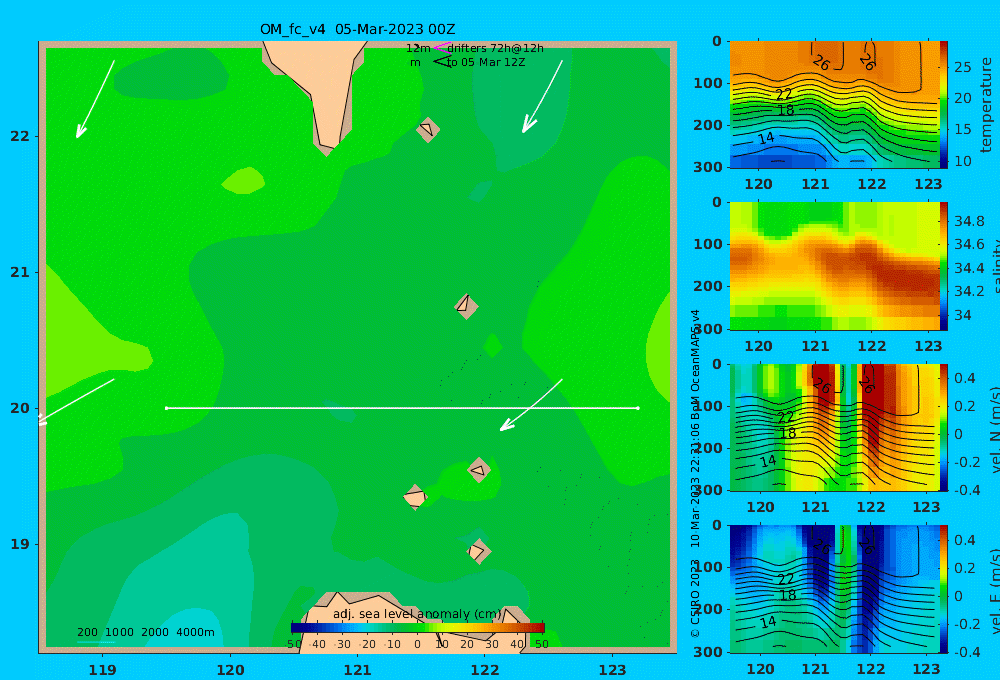
Task: Click the 'temperature' colorbar axis label
Action: pos(986,105)
